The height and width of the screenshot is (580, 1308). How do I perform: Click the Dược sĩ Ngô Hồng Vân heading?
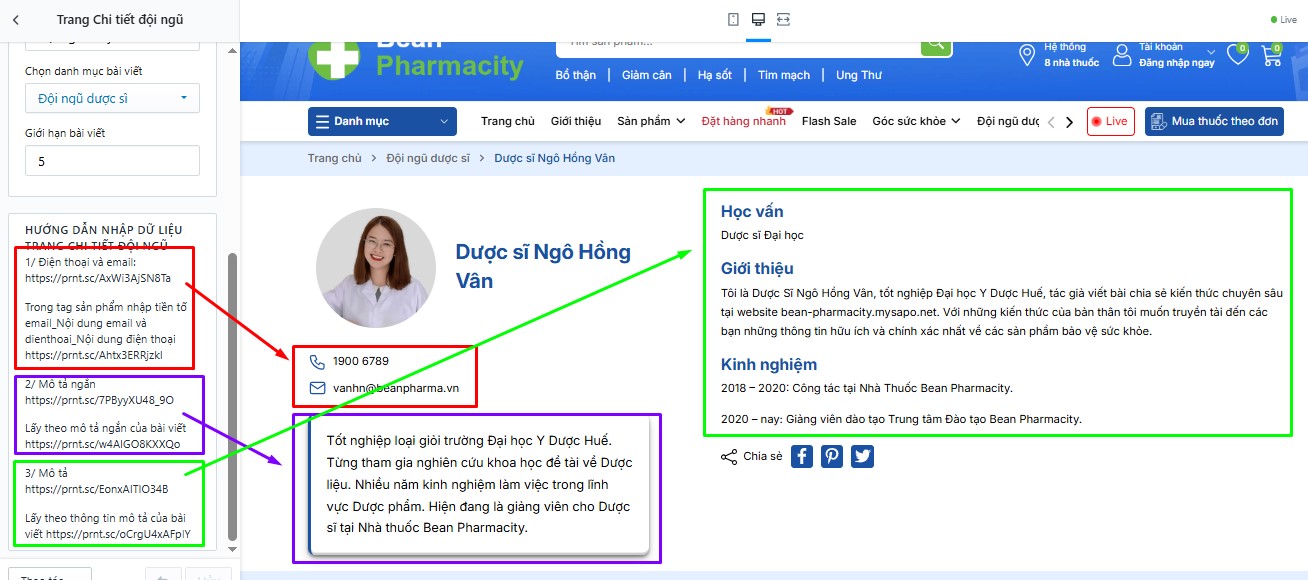point(543,266)
